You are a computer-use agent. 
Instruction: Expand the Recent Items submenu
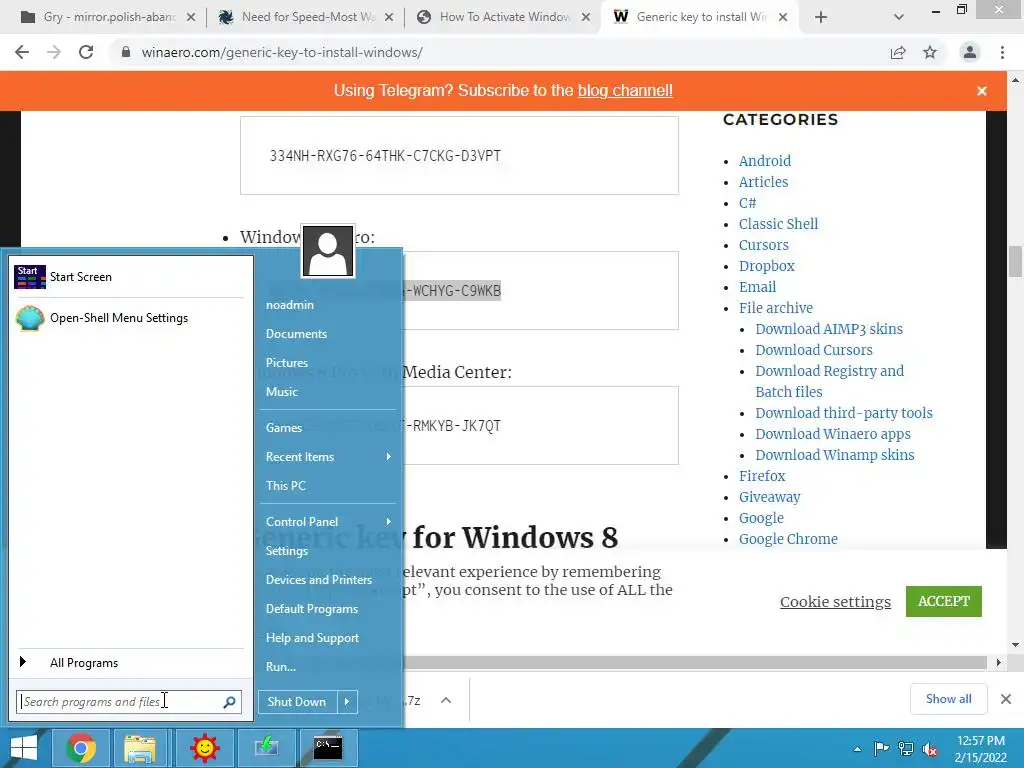(x=389, y=456)
